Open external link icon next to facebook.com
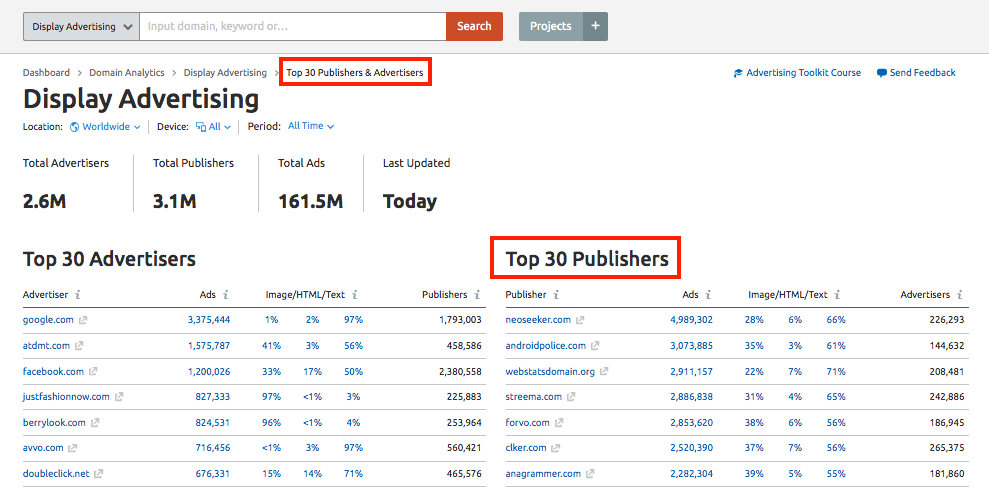The width and height of the screenshot is (989, 494). pos(93,372)
